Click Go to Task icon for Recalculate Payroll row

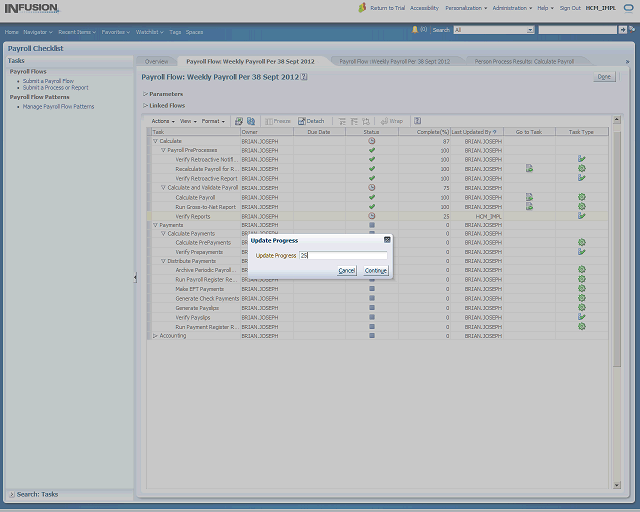[x=529, y=169]
